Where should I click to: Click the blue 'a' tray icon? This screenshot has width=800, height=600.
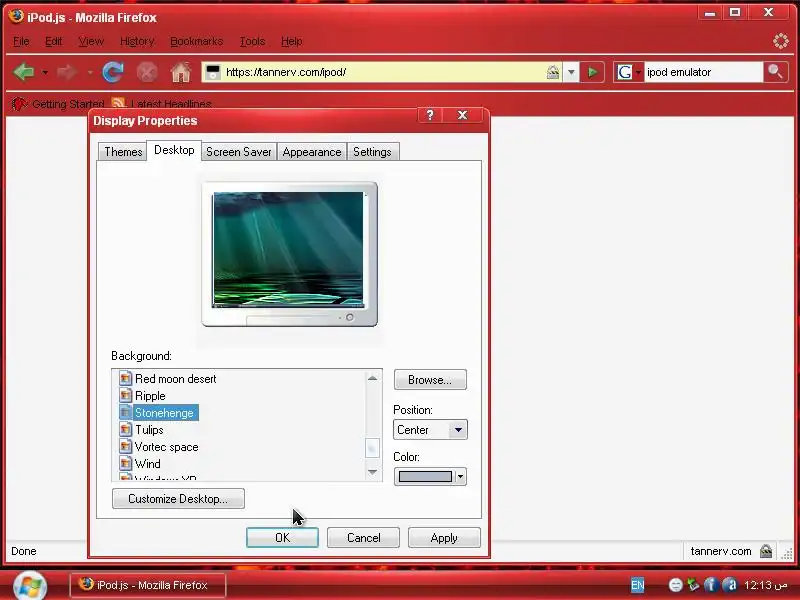731,585
